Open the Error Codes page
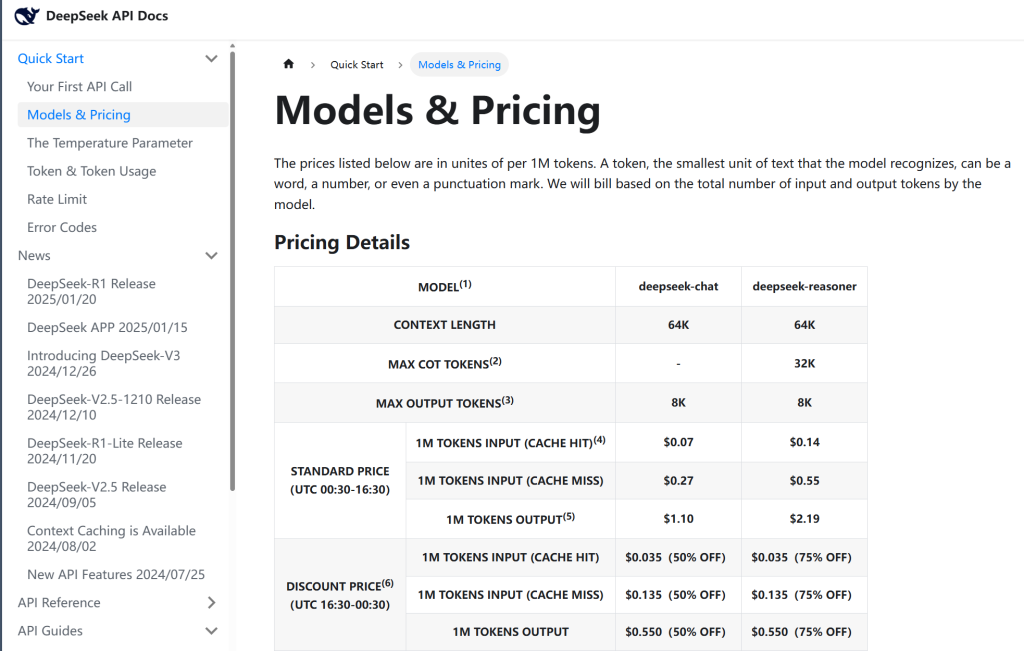The image size is (1024, 651). pos(62,227)
